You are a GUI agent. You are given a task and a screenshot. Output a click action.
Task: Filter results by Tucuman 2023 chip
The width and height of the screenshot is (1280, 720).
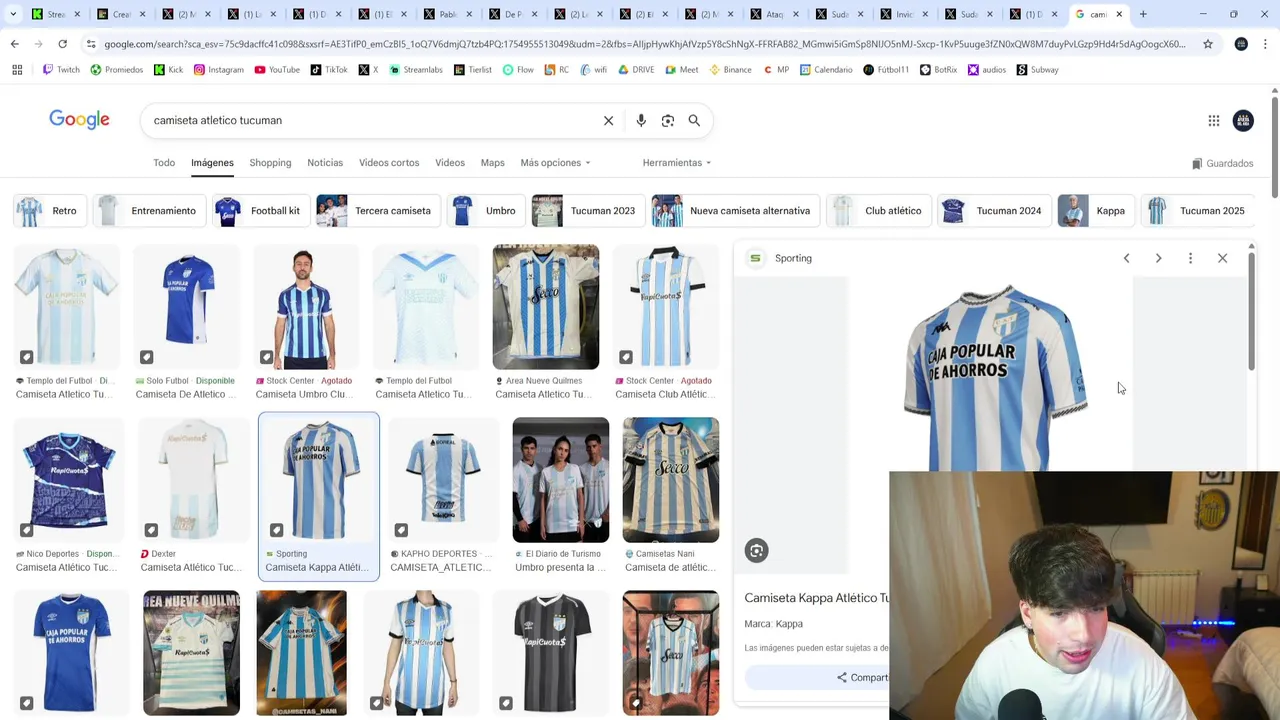(588, 211)
